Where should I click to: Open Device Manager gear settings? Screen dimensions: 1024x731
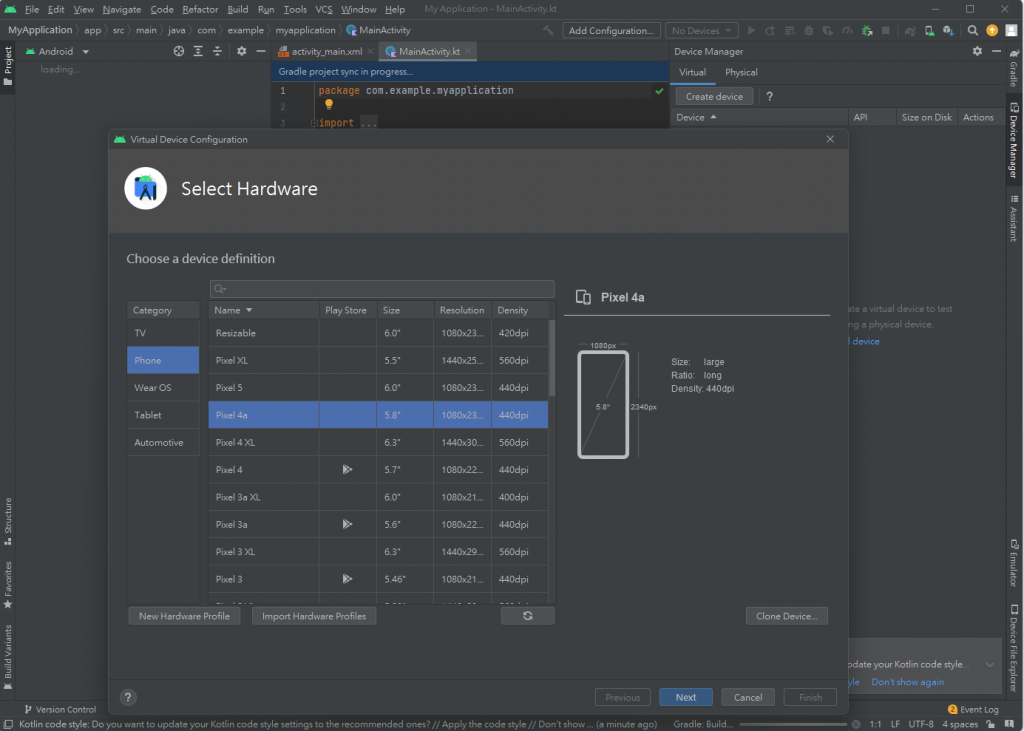(x=977, y=51)
